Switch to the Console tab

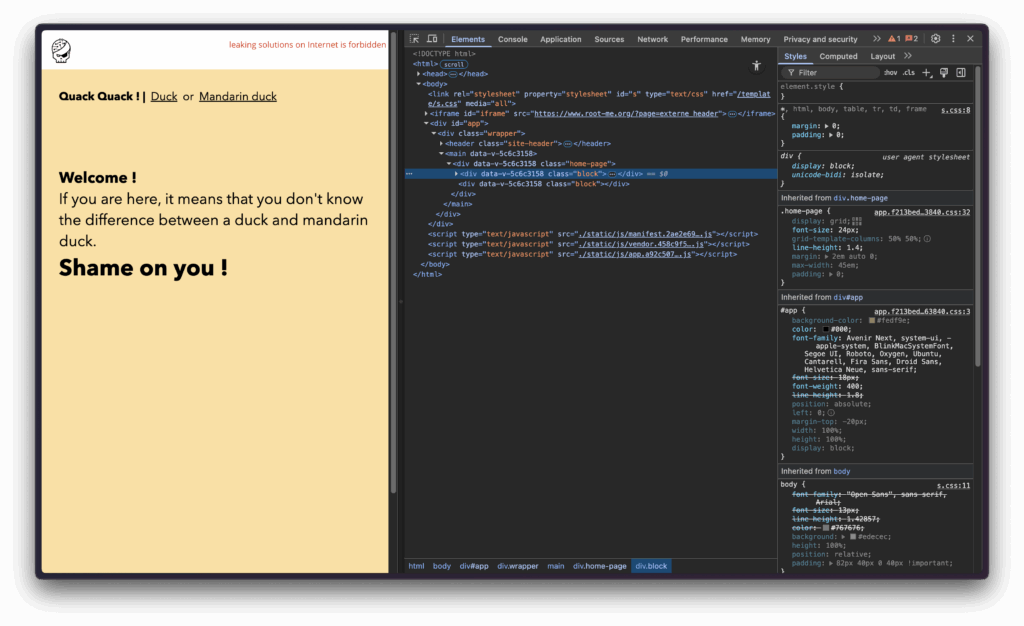[513, 39]
